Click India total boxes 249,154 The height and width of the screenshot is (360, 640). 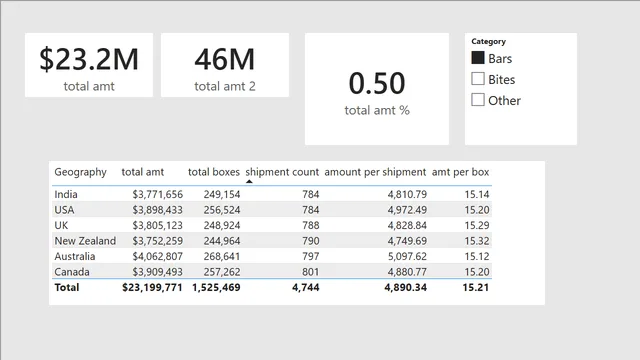click(x=222, y=194)
